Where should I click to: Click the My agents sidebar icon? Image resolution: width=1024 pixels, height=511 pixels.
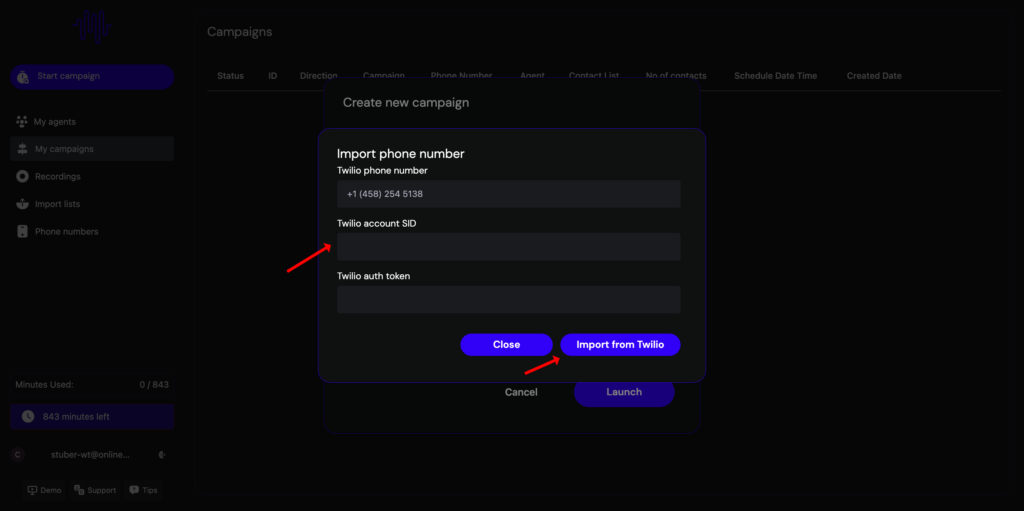22,122
